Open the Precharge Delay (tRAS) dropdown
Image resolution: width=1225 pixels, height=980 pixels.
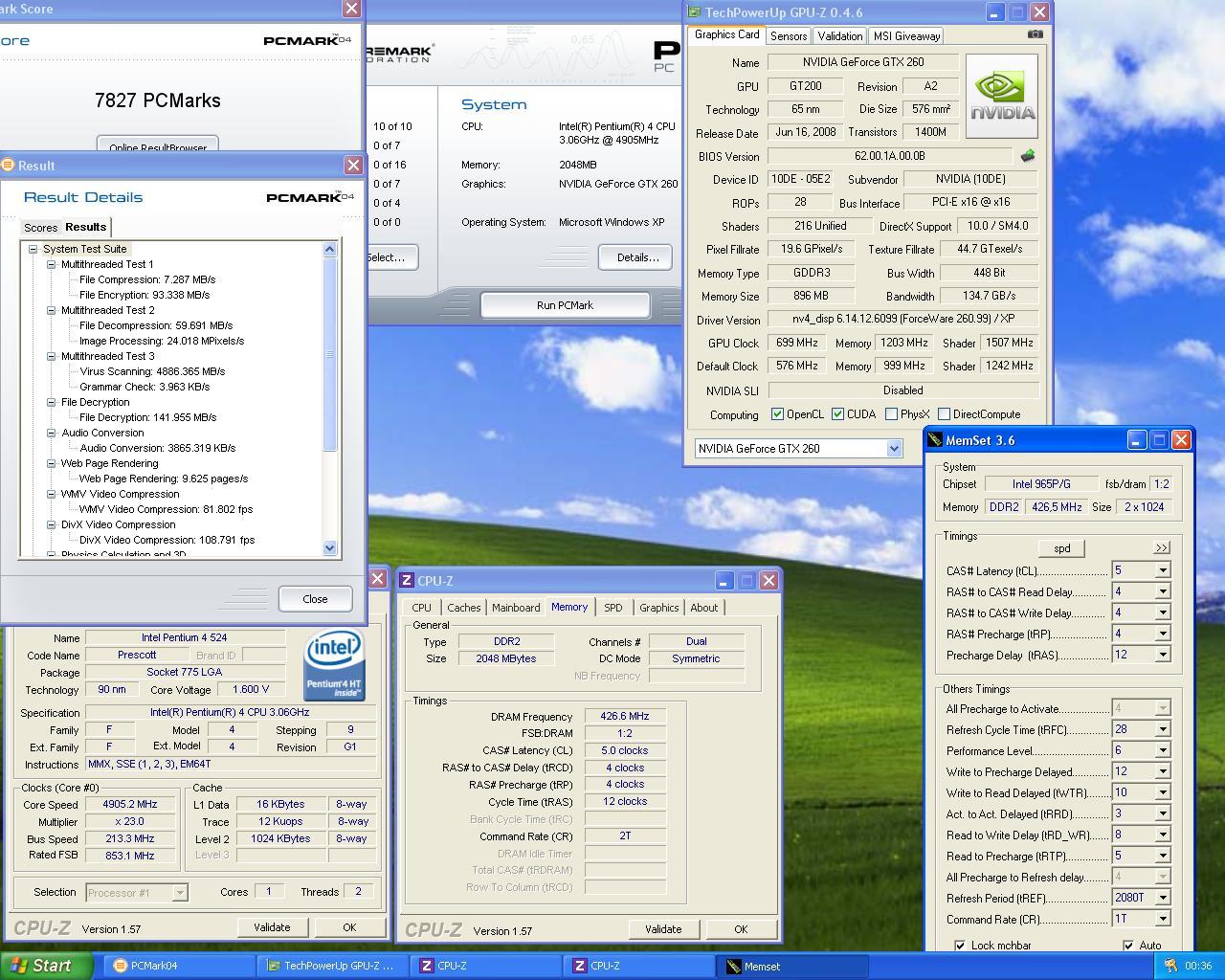(1163, 655)
